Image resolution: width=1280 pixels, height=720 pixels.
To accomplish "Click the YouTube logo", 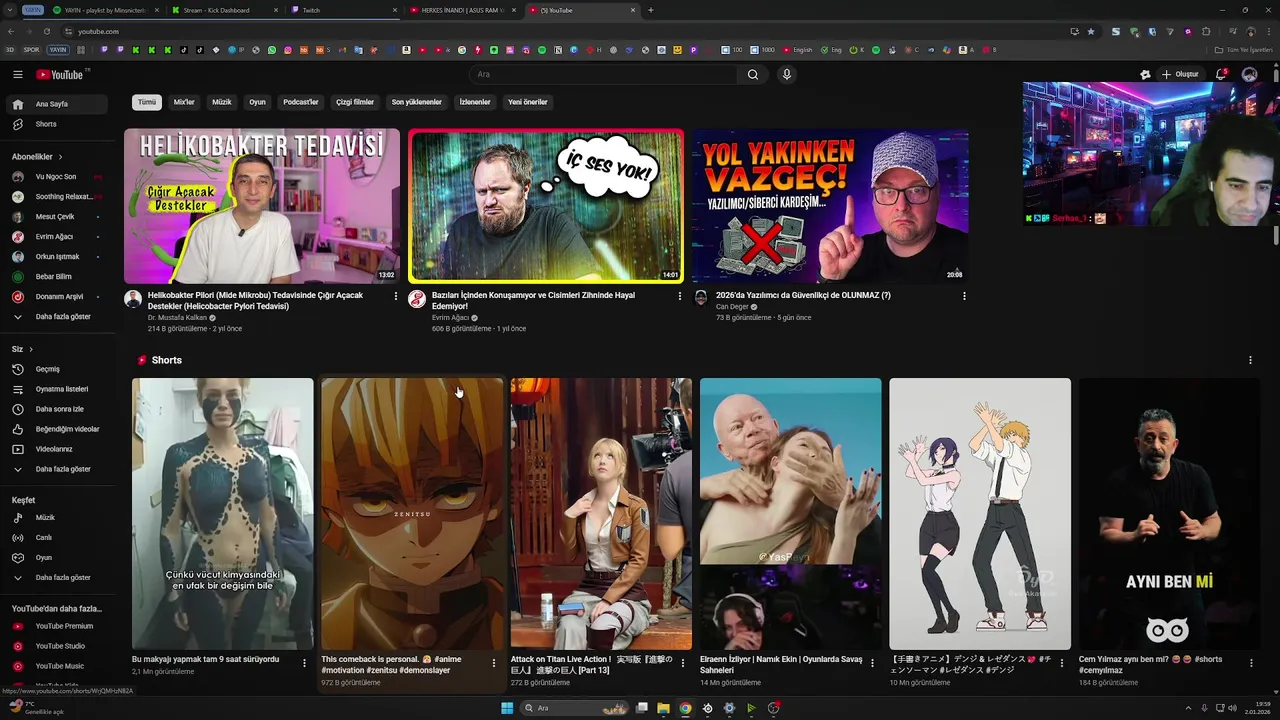I will 62,74.
